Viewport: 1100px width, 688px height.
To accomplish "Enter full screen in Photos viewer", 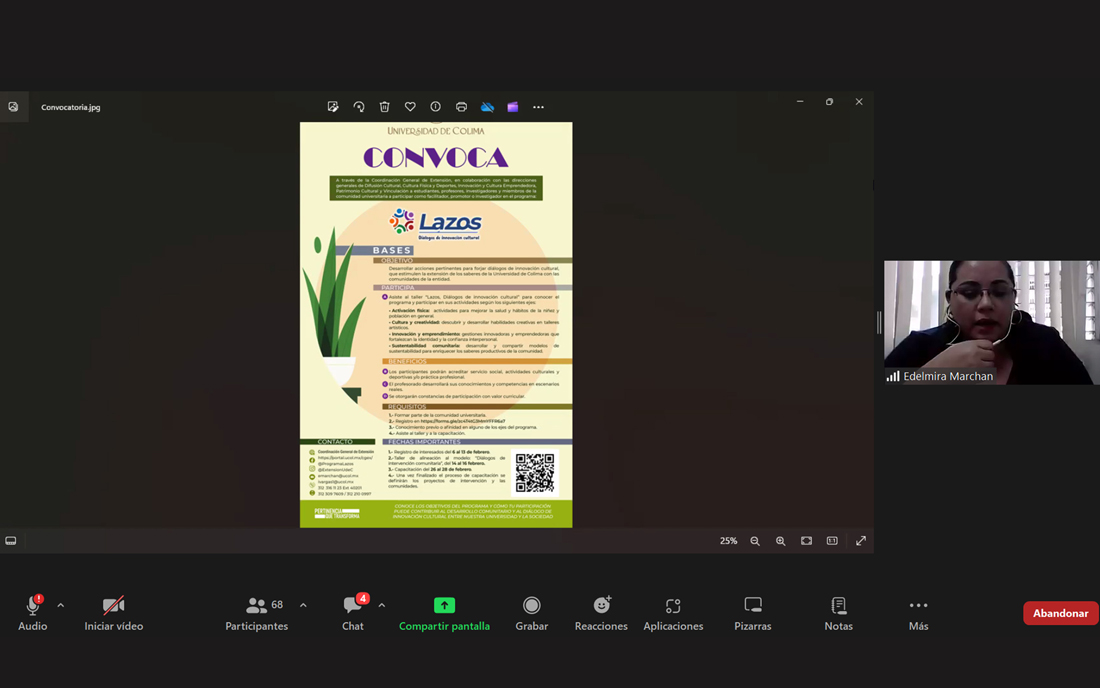I will (861, 541).
